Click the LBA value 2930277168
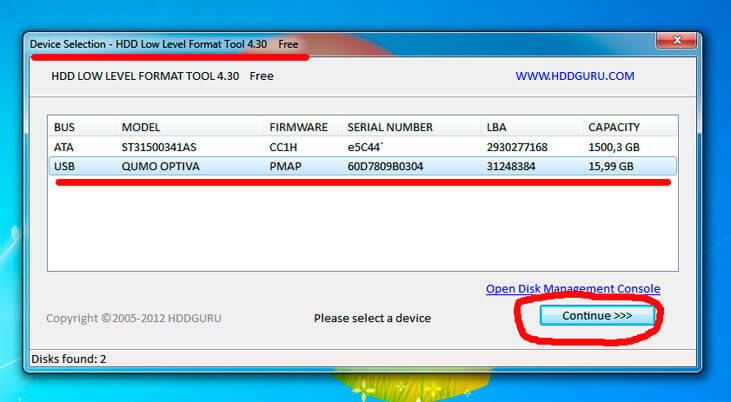Screen dimensions: 731x402 pos(517,147)
